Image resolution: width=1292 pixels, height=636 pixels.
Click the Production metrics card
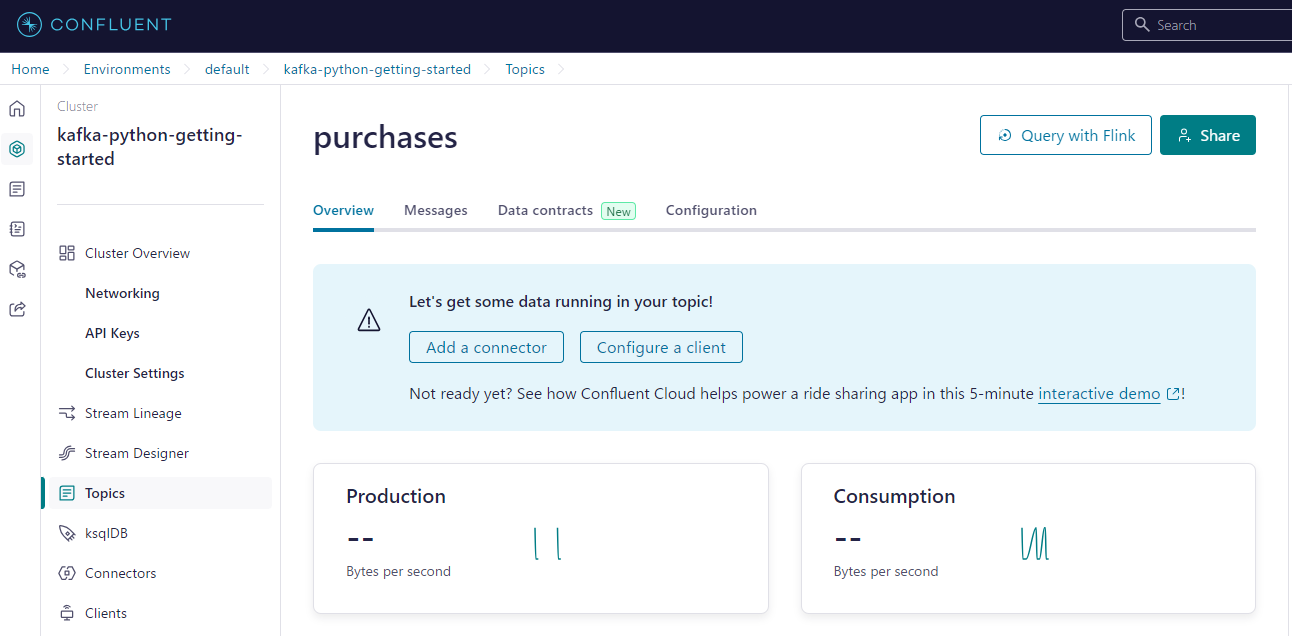point(541,538)
